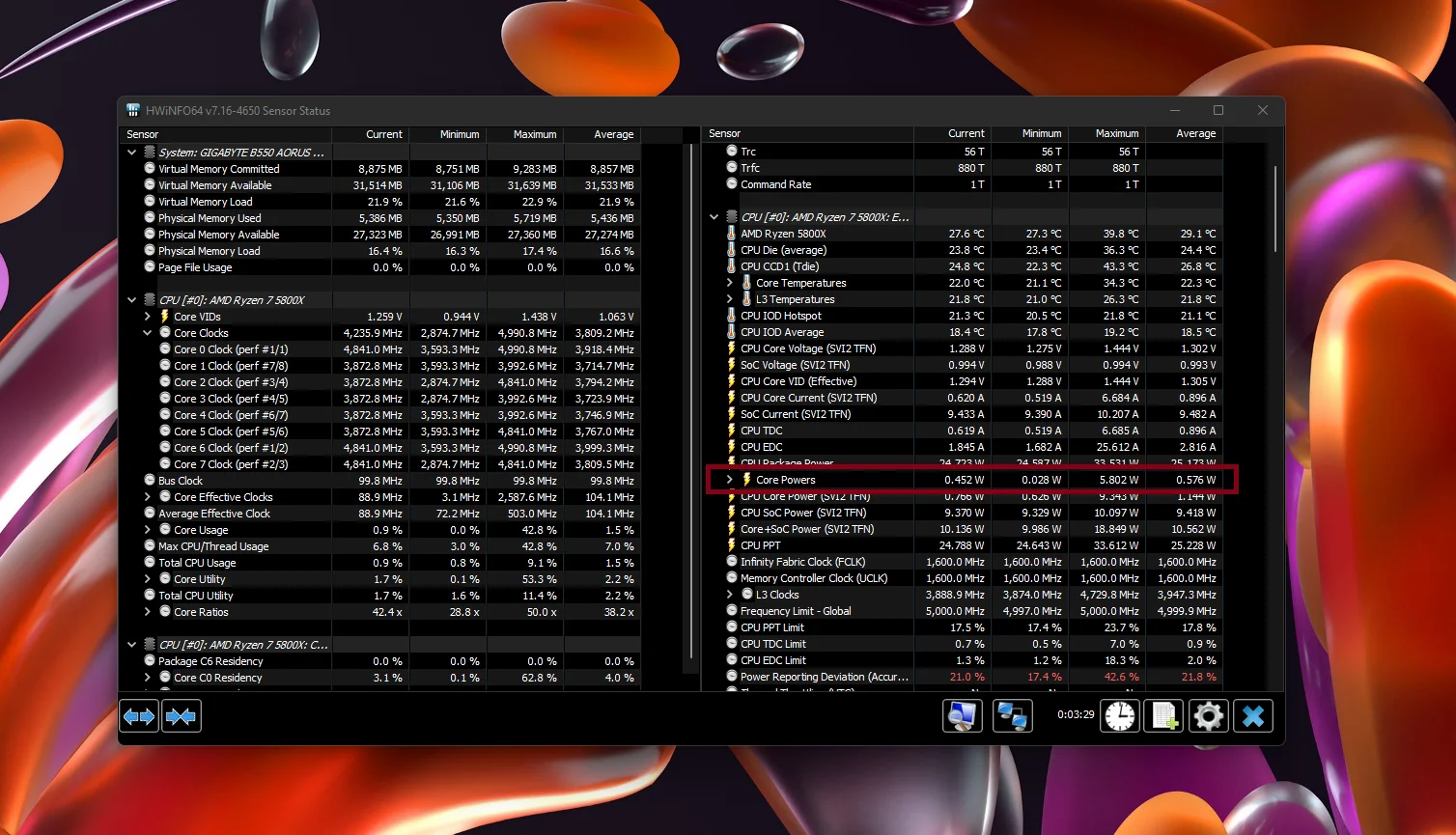This screenshot has width=1456, height=835.
Task: Click the expand columns double-arrow button
Action: click(x=139, y=716)
